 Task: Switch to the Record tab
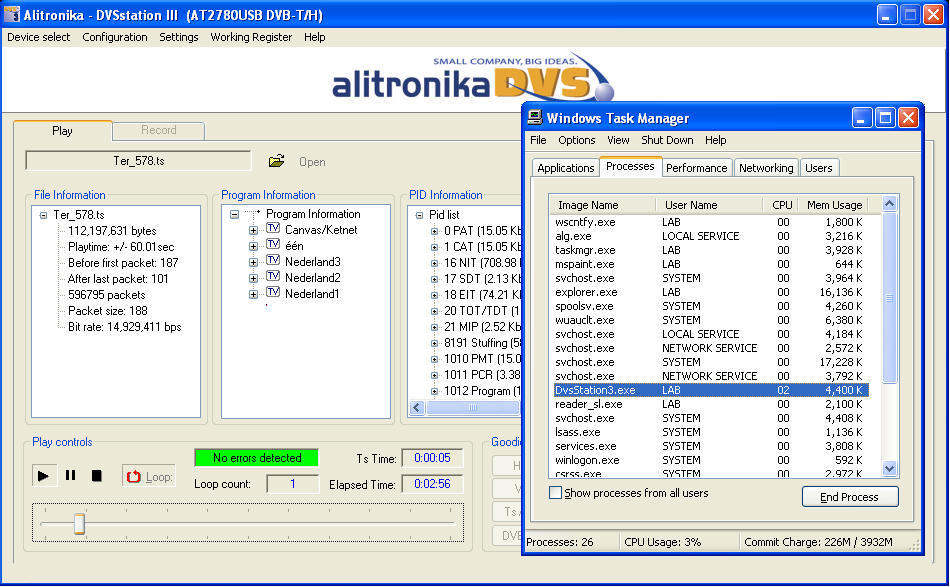pos(159,130)
